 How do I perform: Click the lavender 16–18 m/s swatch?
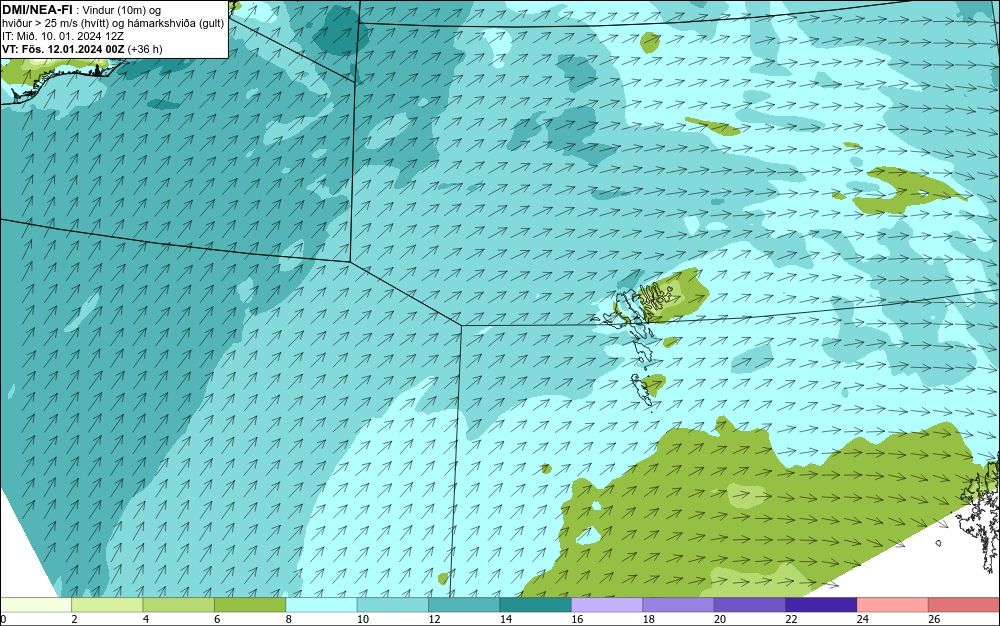607,605
